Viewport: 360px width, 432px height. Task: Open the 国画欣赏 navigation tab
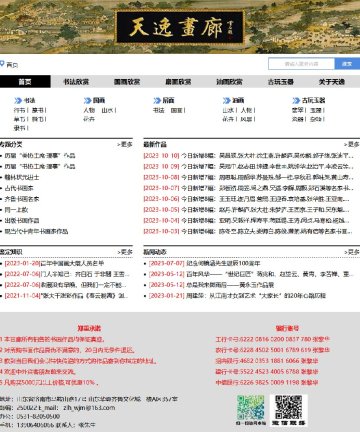coord(127,82)
